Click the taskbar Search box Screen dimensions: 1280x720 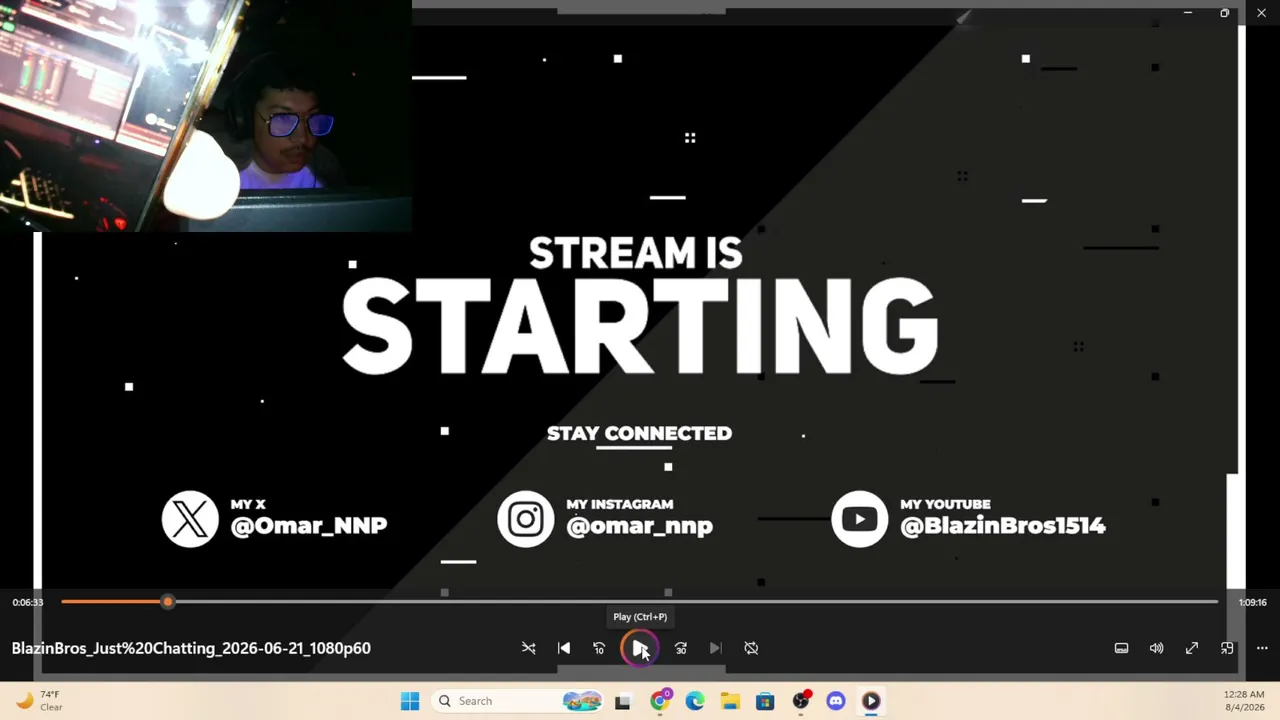(x=516, y=701)
